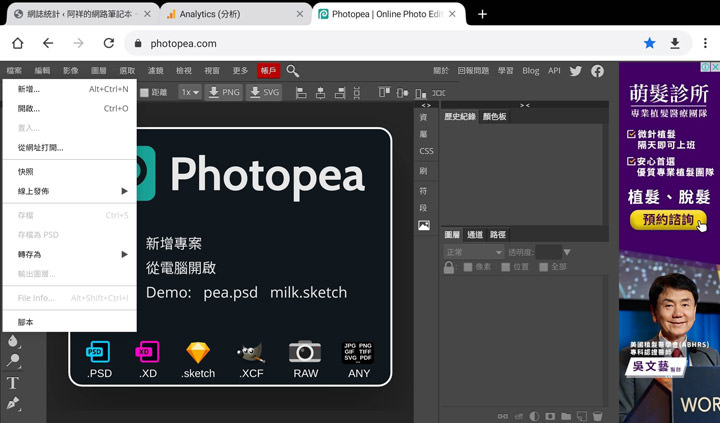The image size is (720, 423).
Task: Click the .XD format icon
Action: pyautogui.click(x=147, y=352)
